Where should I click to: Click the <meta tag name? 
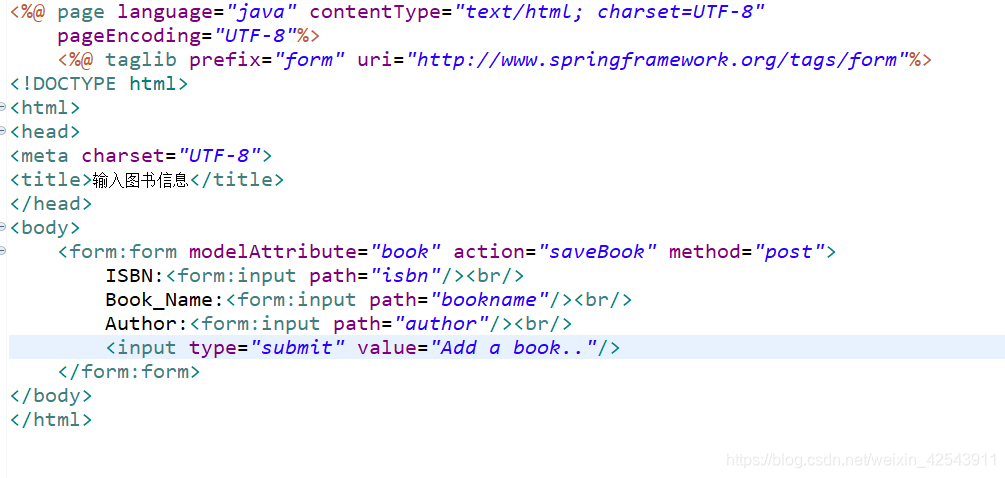[39, 156]
